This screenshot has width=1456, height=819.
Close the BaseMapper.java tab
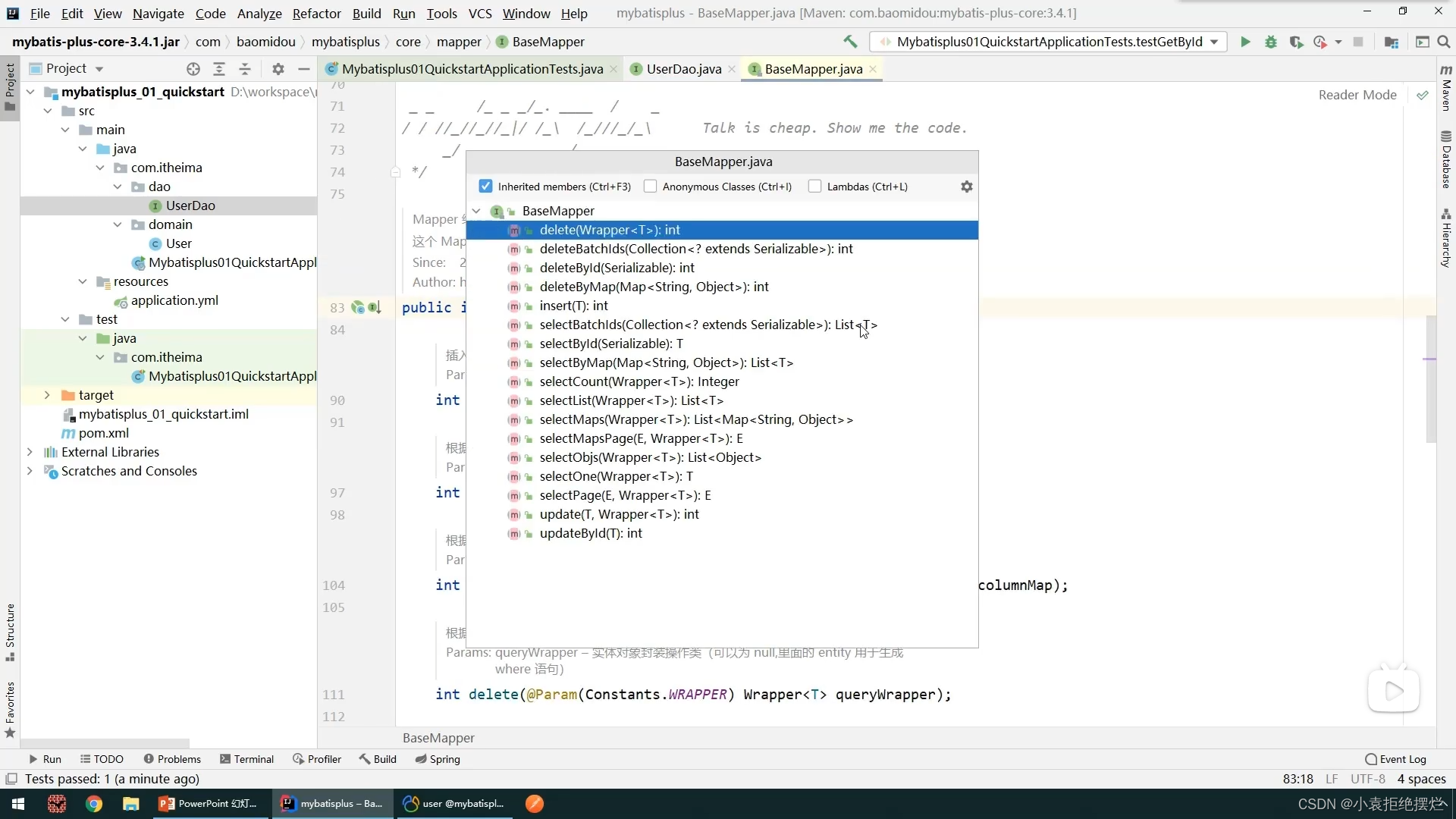tap(873, 69)
